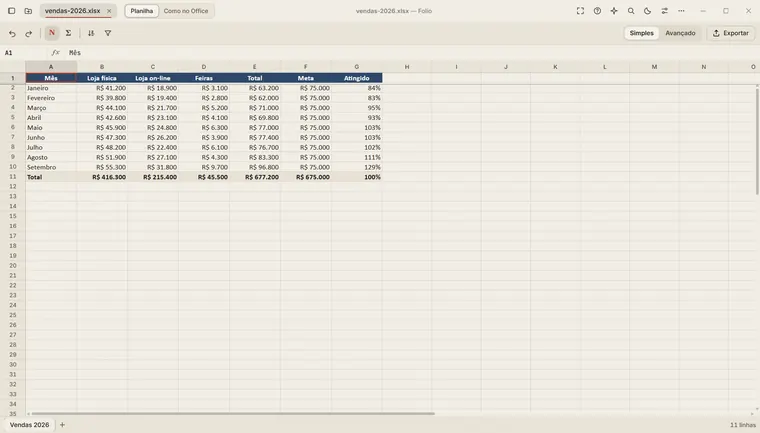The image size is (760, 433).
Task: Click the Exportar button
Action: [730, 33]
